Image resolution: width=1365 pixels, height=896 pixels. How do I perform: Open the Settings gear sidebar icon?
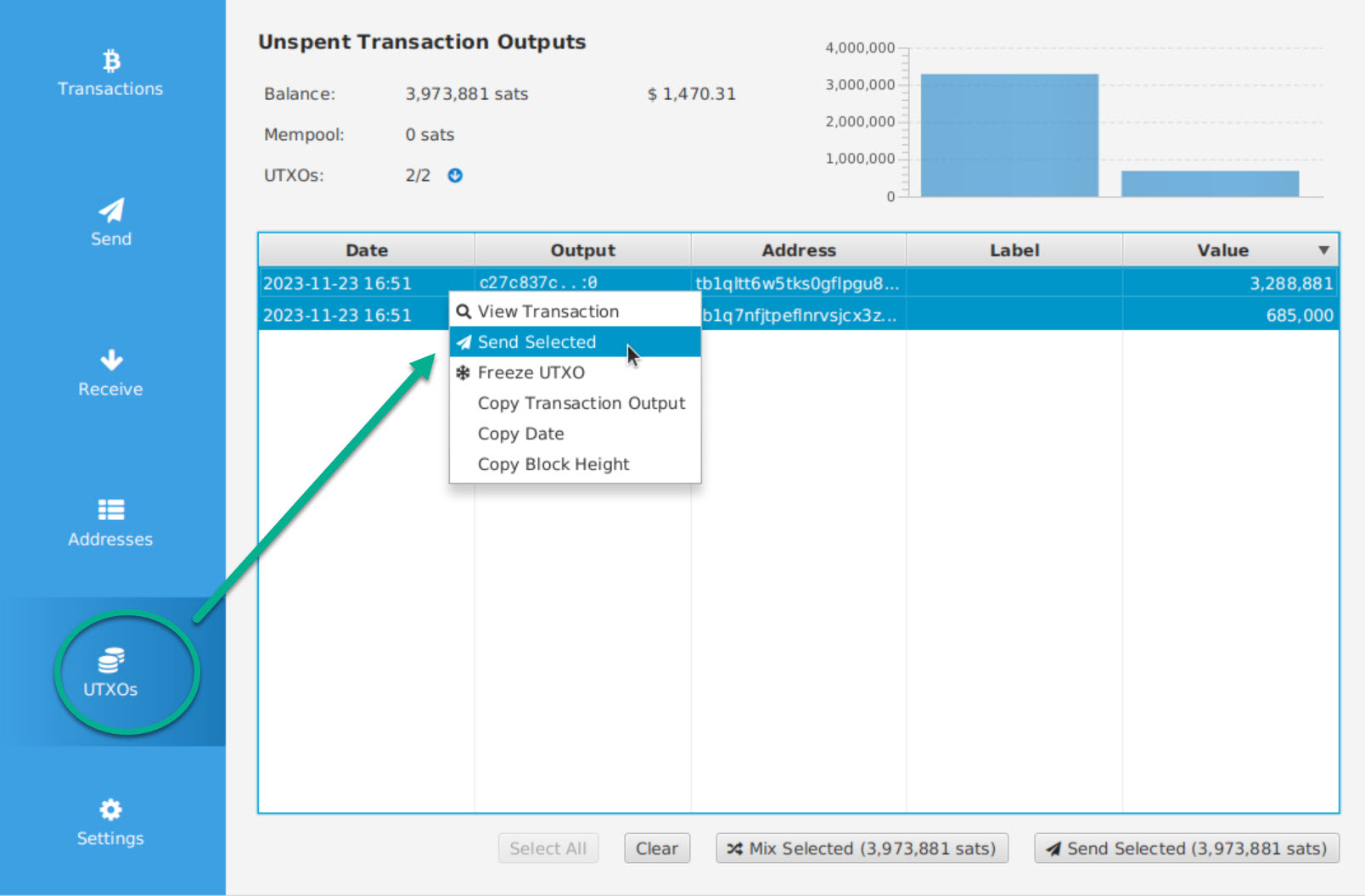pyautogui.click(x=110, y=822)
